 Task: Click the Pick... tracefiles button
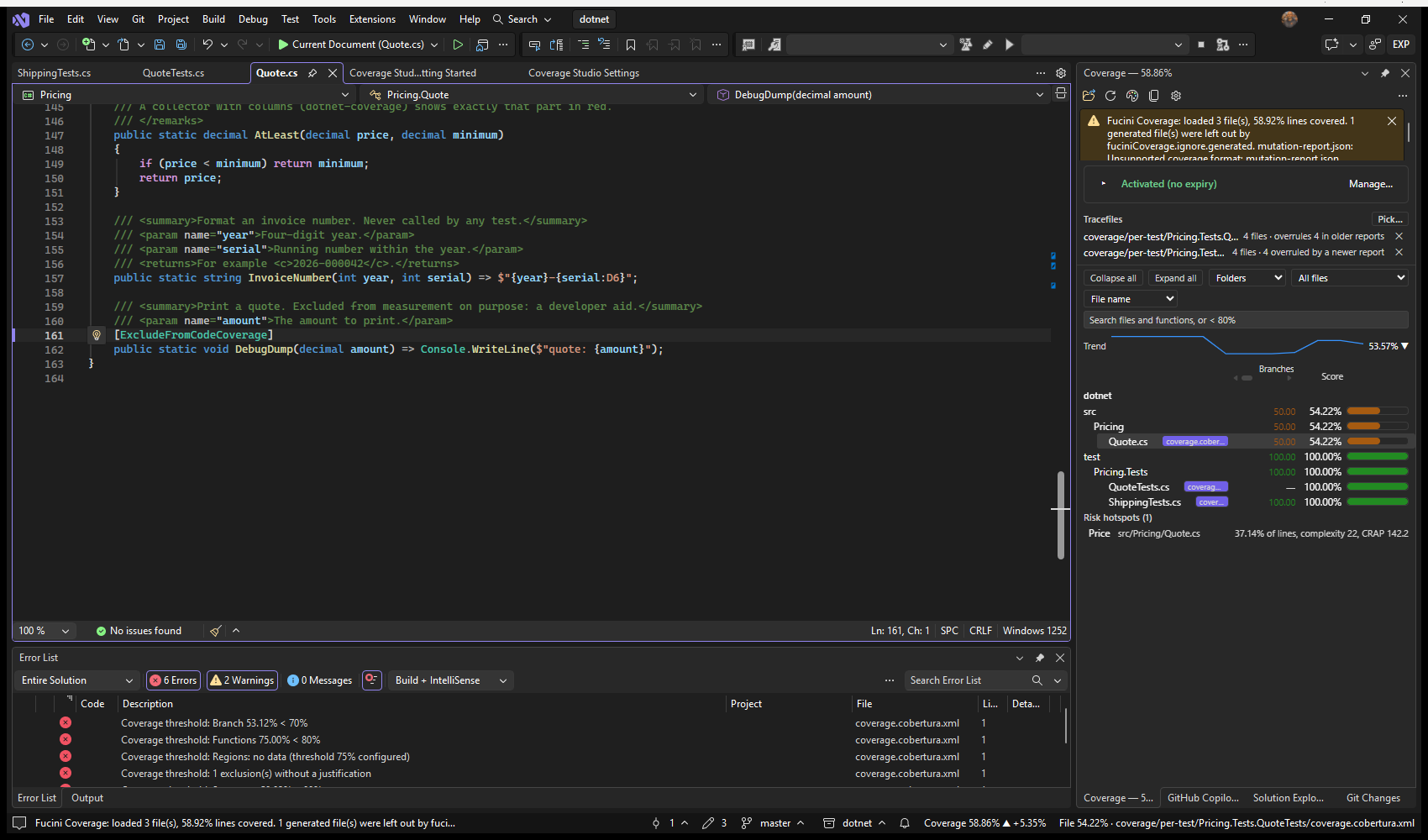tap(1390, 219)
